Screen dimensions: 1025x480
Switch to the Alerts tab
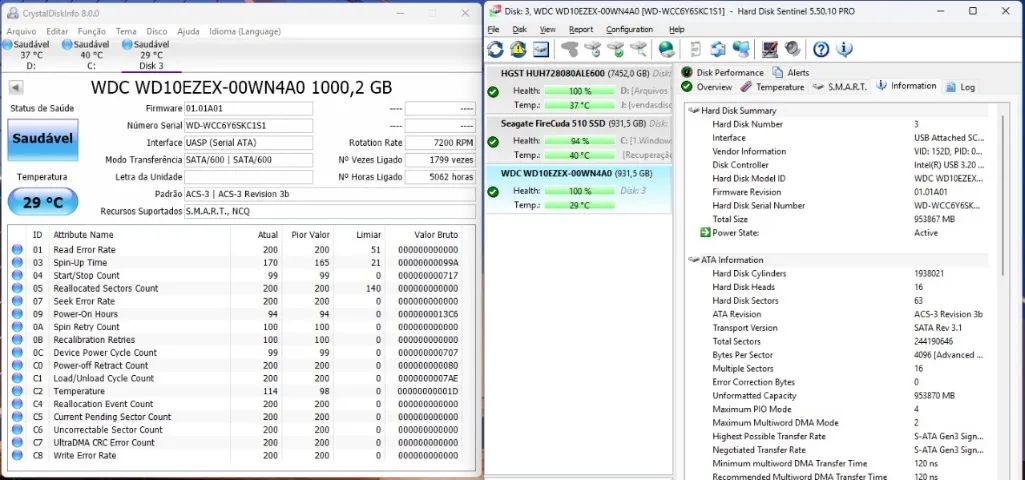tap(791, 73)
